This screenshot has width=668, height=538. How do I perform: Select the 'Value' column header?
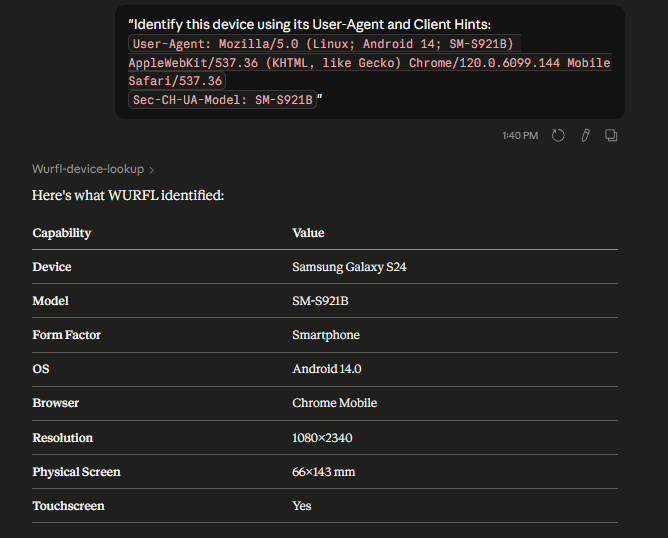(308, 233)
